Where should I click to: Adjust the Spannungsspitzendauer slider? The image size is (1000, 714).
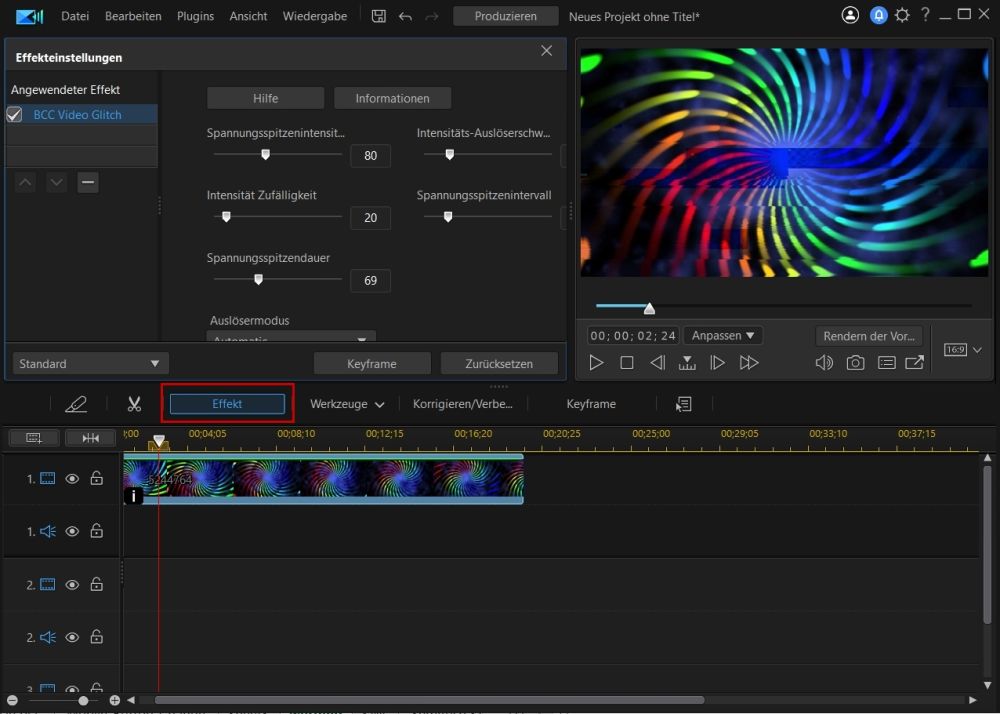258,279
